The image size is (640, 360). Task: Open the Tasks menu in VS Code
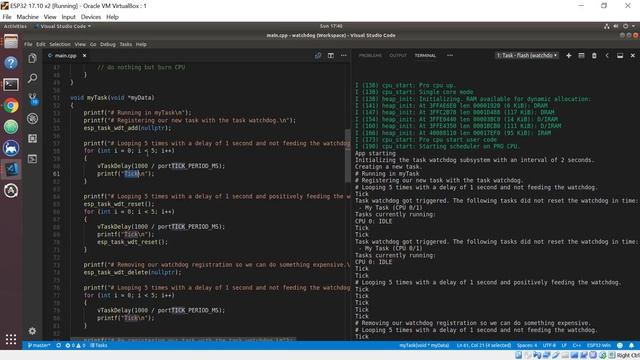pos(126,44)
